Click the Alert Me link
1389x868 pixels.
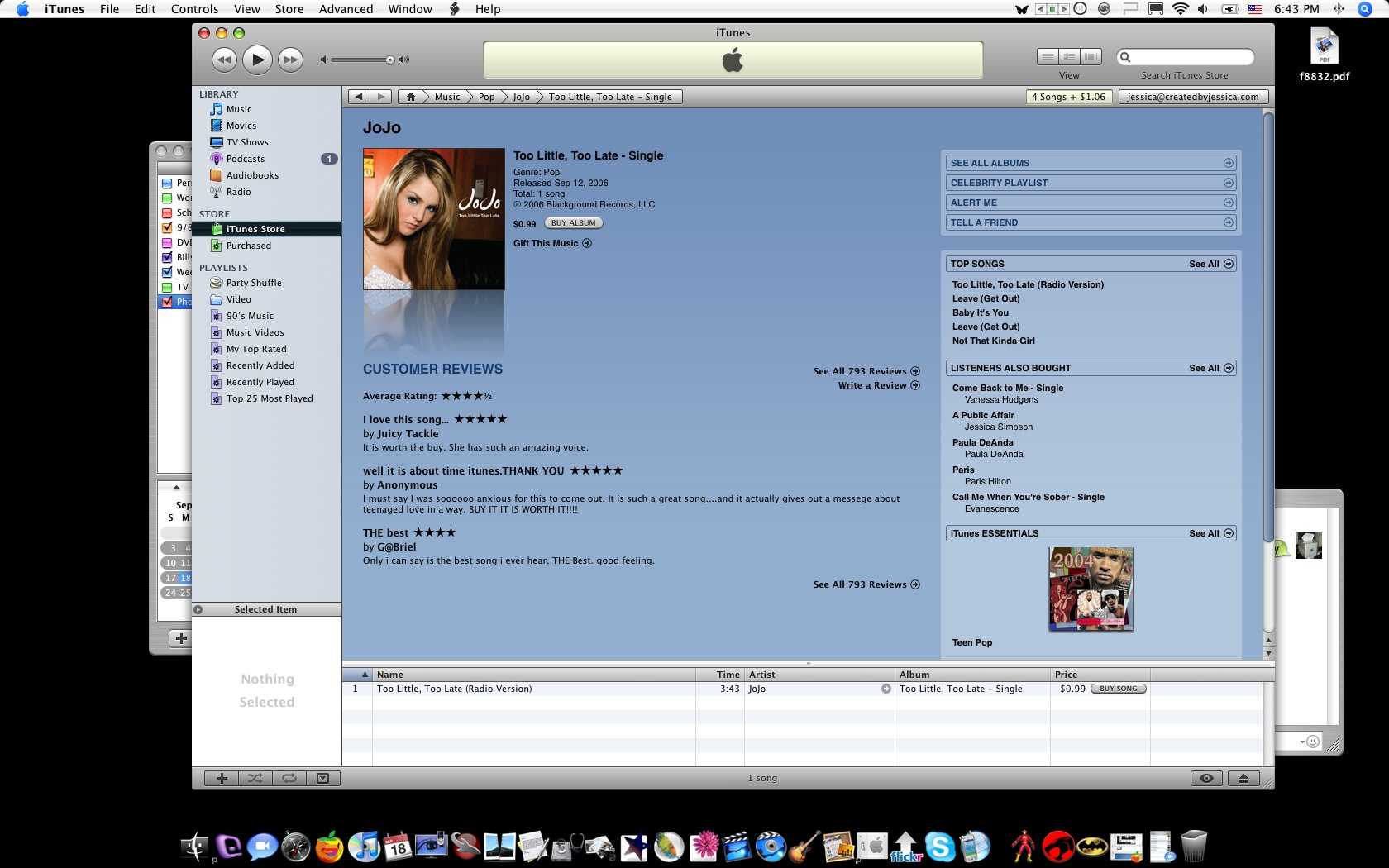pyautogui.click(x=1091, y=203)
